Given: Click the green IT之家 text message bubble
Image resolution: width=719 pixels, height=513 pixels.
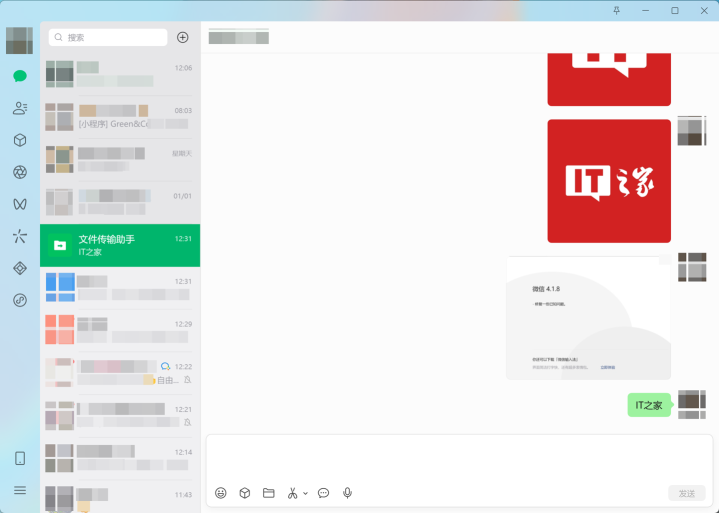Looking at the screenshot, I should pos(649,405).
